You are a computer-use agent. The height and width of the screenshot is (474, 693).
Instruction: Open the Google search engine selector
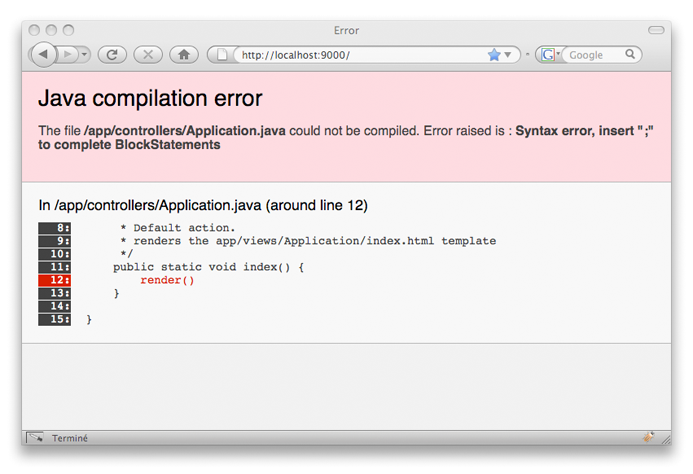click(550, 55)
